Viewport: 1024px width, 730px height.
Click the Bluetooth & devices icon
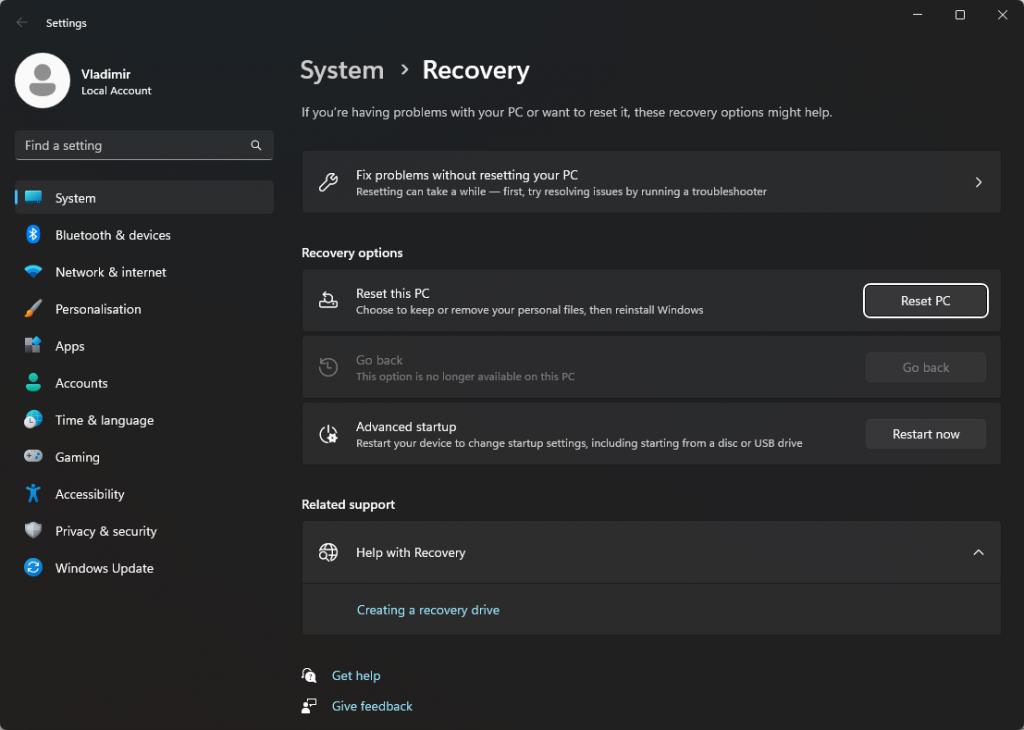33,235
